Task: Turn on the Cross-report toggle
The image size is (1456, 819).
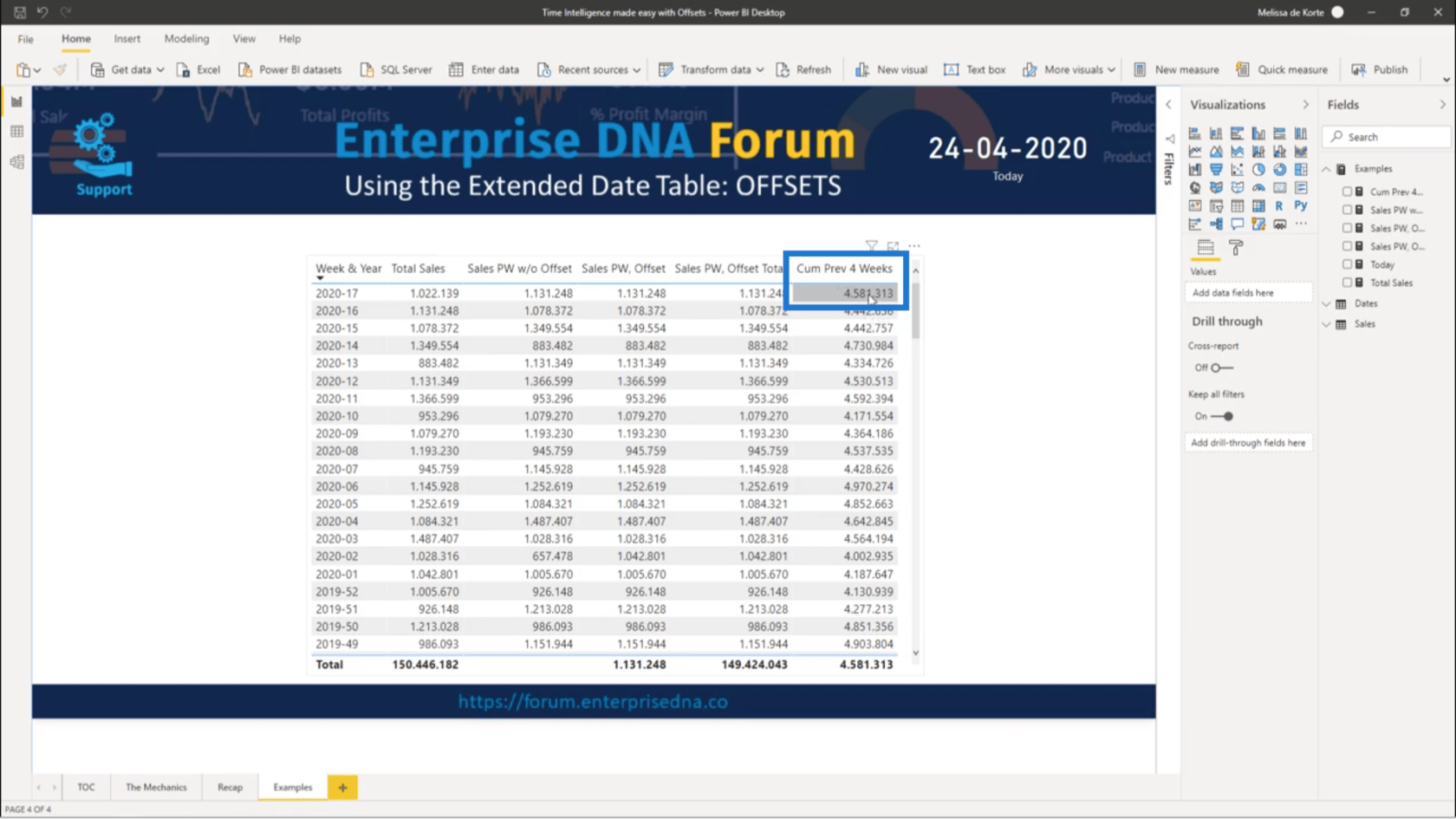Action: pos(1222,367)
